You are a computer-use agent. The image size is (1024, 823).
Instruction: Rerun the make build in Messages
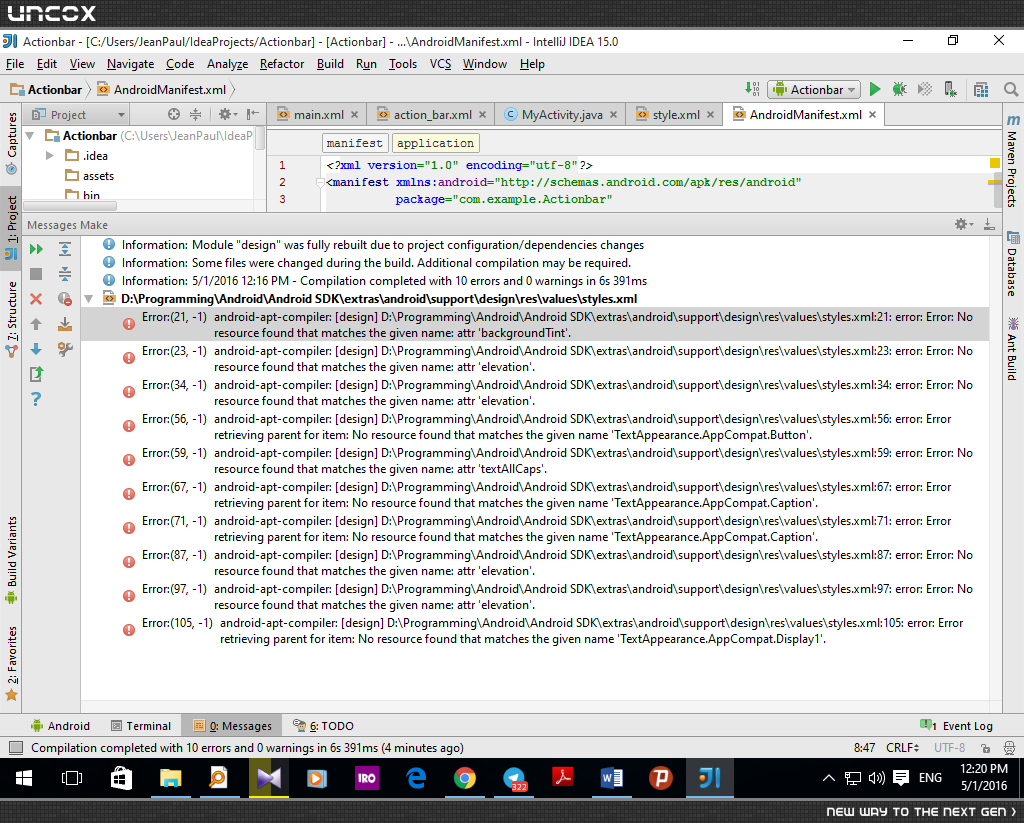36,249
